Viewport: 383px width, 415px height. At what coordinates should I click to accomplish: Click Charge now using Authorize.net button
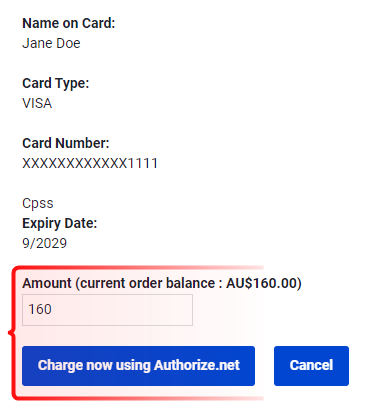(x=138, y=366)
